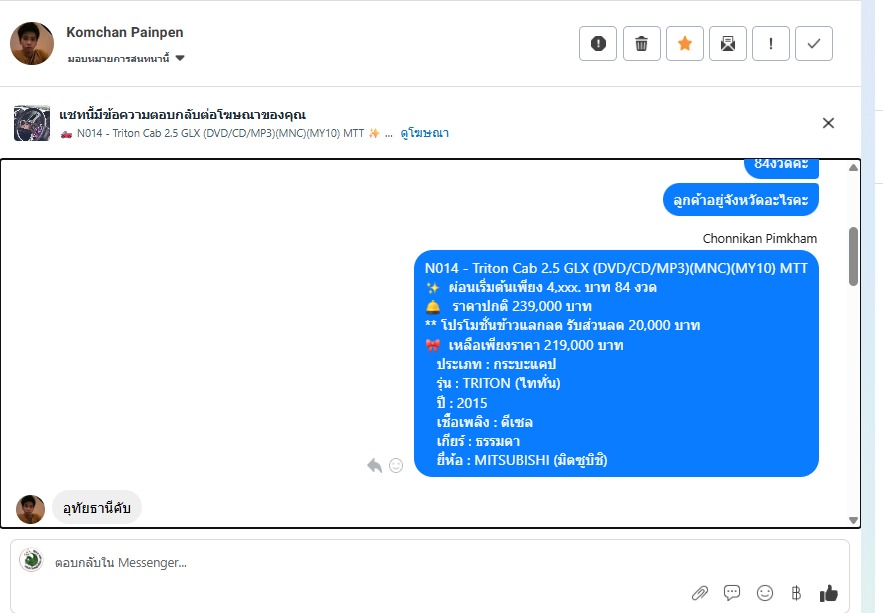Open Komchan Painpen's profile picture
Viewport: 883px width, 613px height.
(32, 43)
